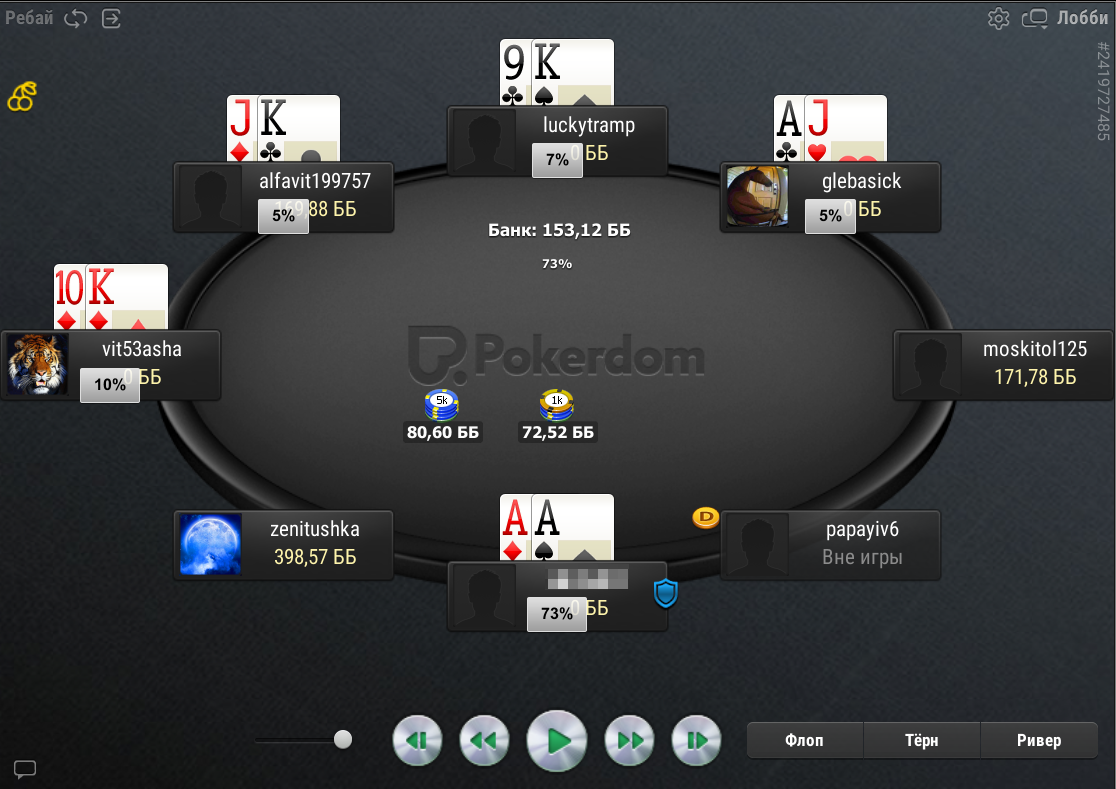Rewind the hand replay
Image resolution: width=1116 pixels, height=789 pixels.
click(x=484, y=741)
